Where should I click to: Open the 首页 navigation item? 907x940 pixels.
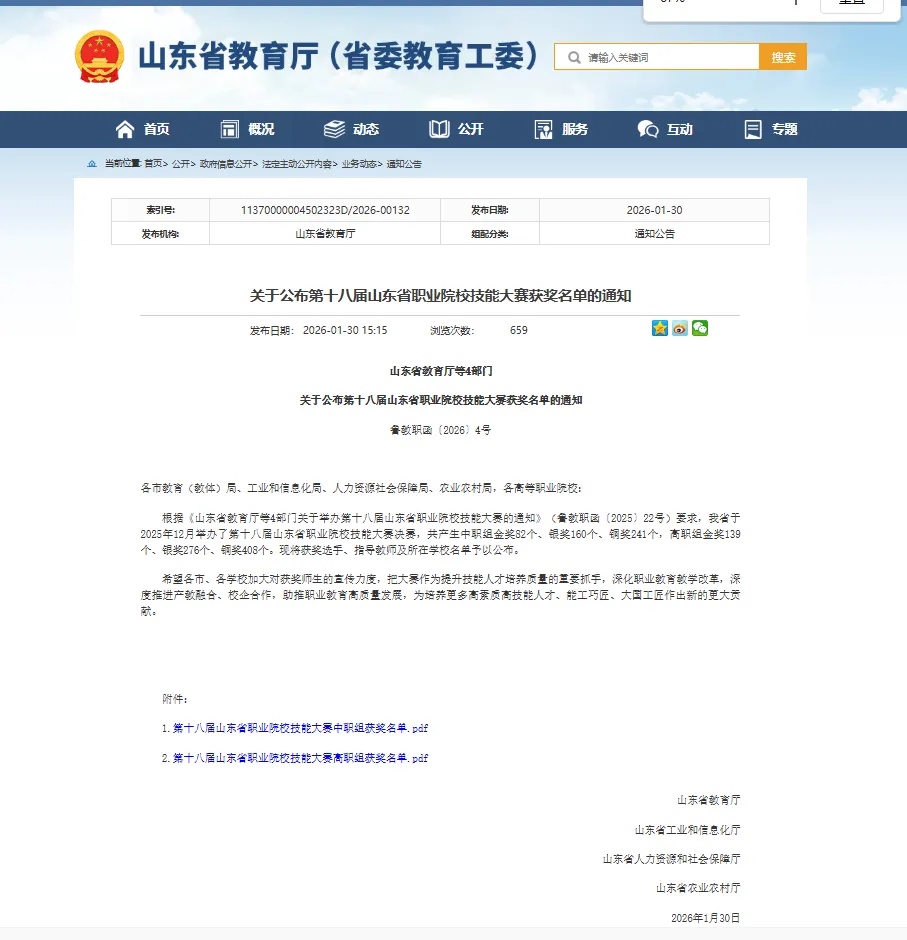tap(143, 129)
